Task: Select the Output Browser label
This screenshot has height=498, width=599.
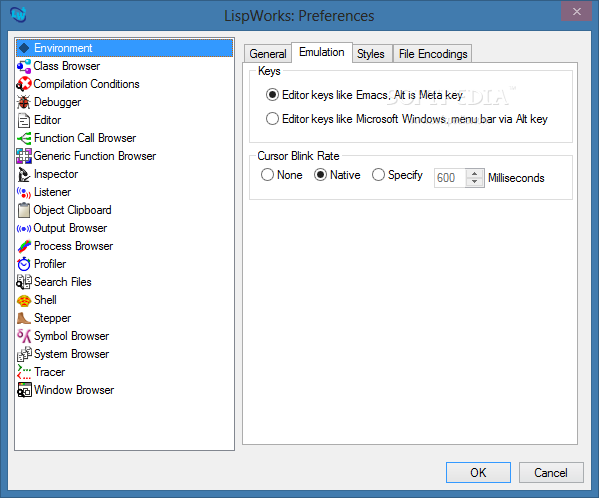Action: [x=70, y=228]
